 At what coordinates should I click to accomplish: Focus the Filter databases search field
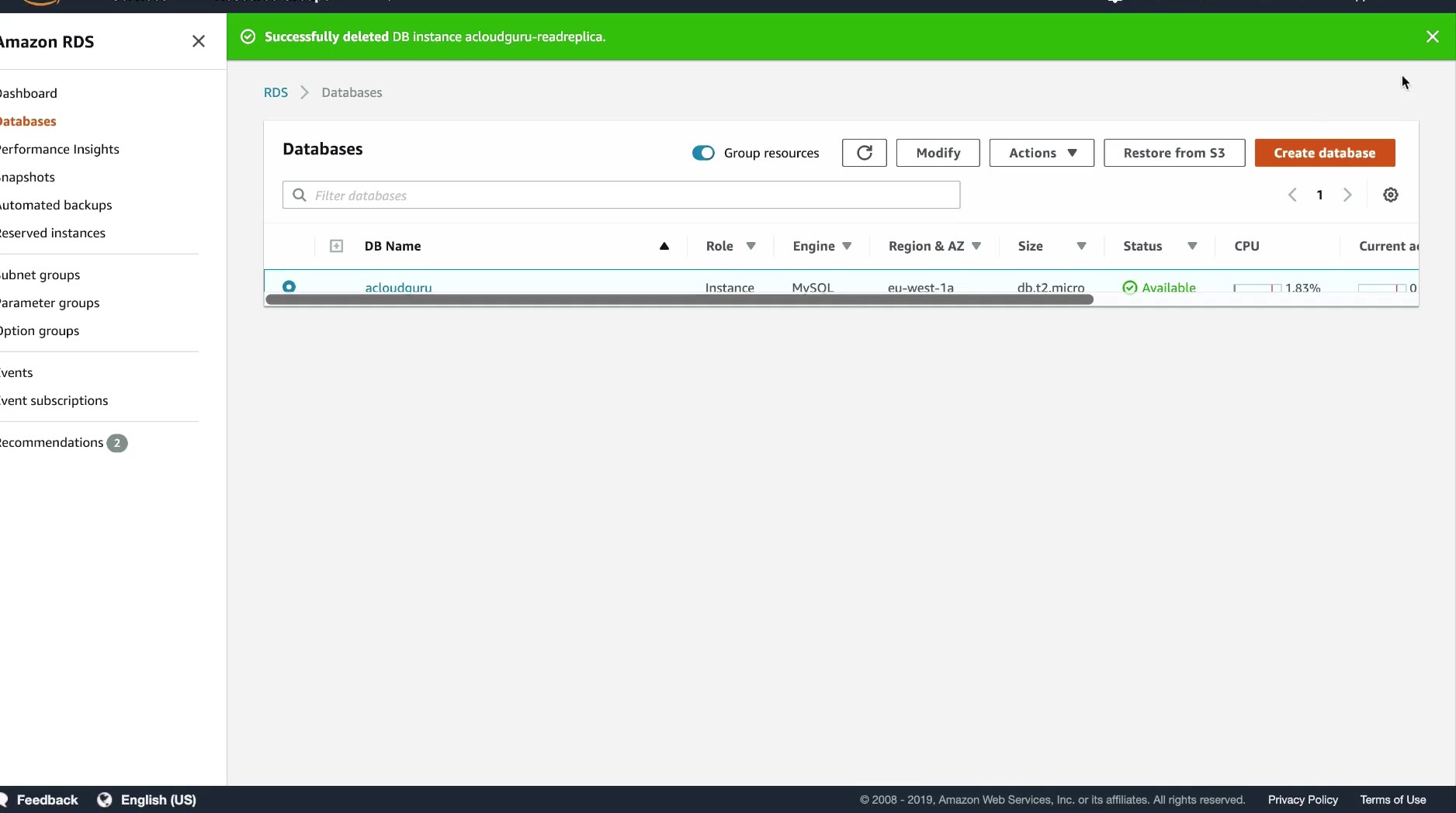621,195
